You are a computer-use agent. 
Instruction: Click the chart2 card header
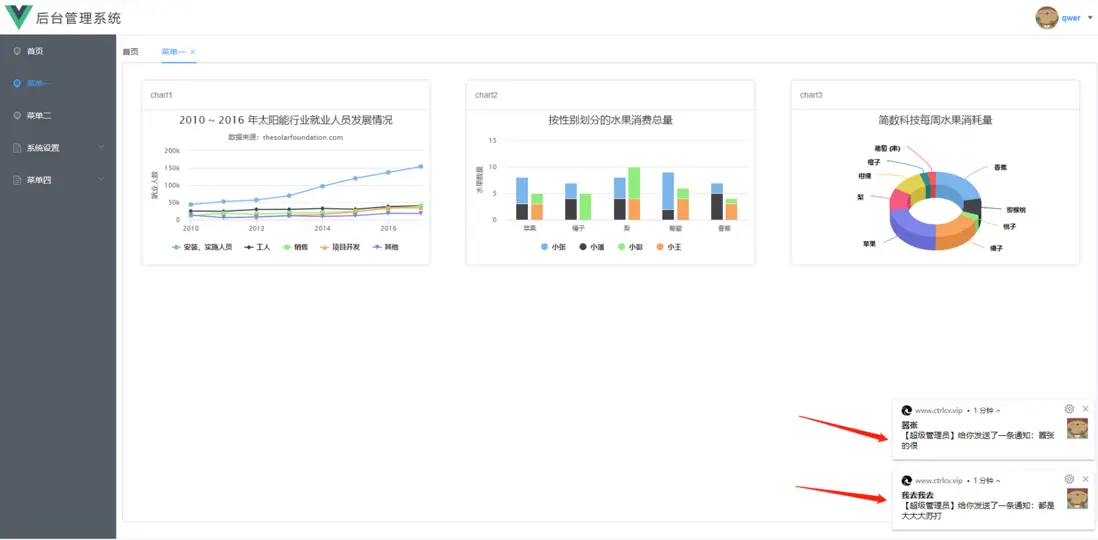click(611, 95)
